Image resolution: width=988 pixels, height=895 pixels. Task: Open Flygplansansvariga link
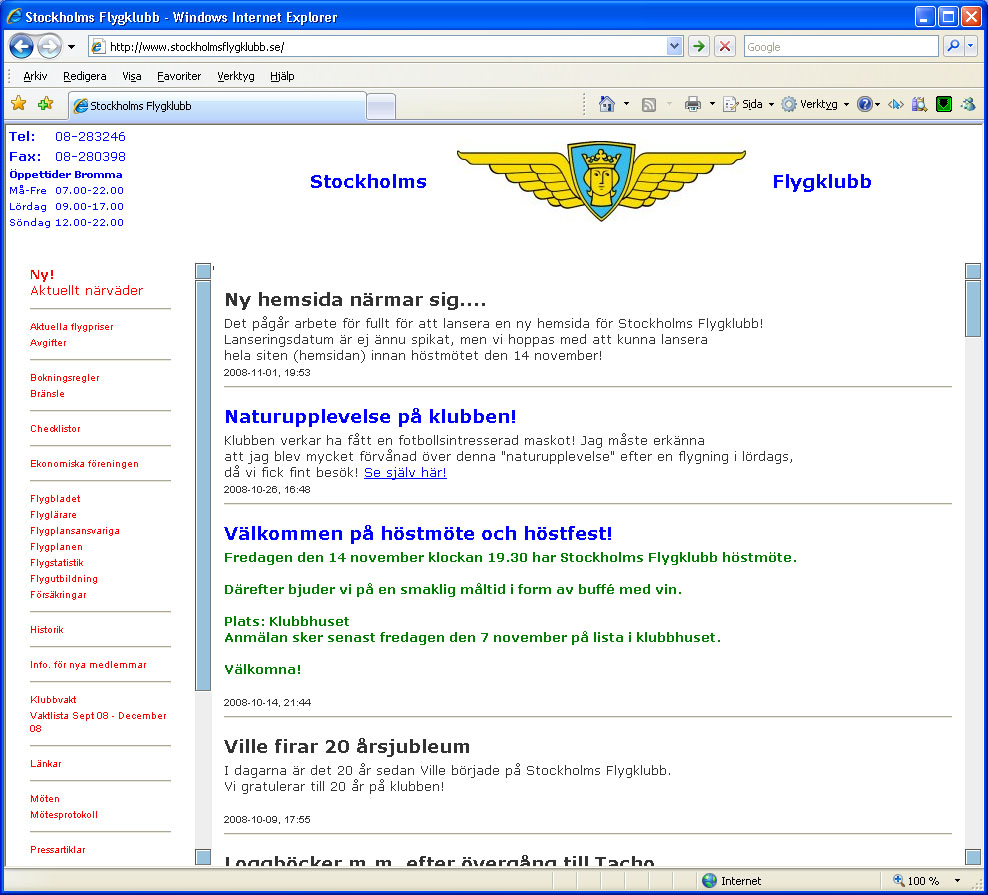tap(75, 531)
